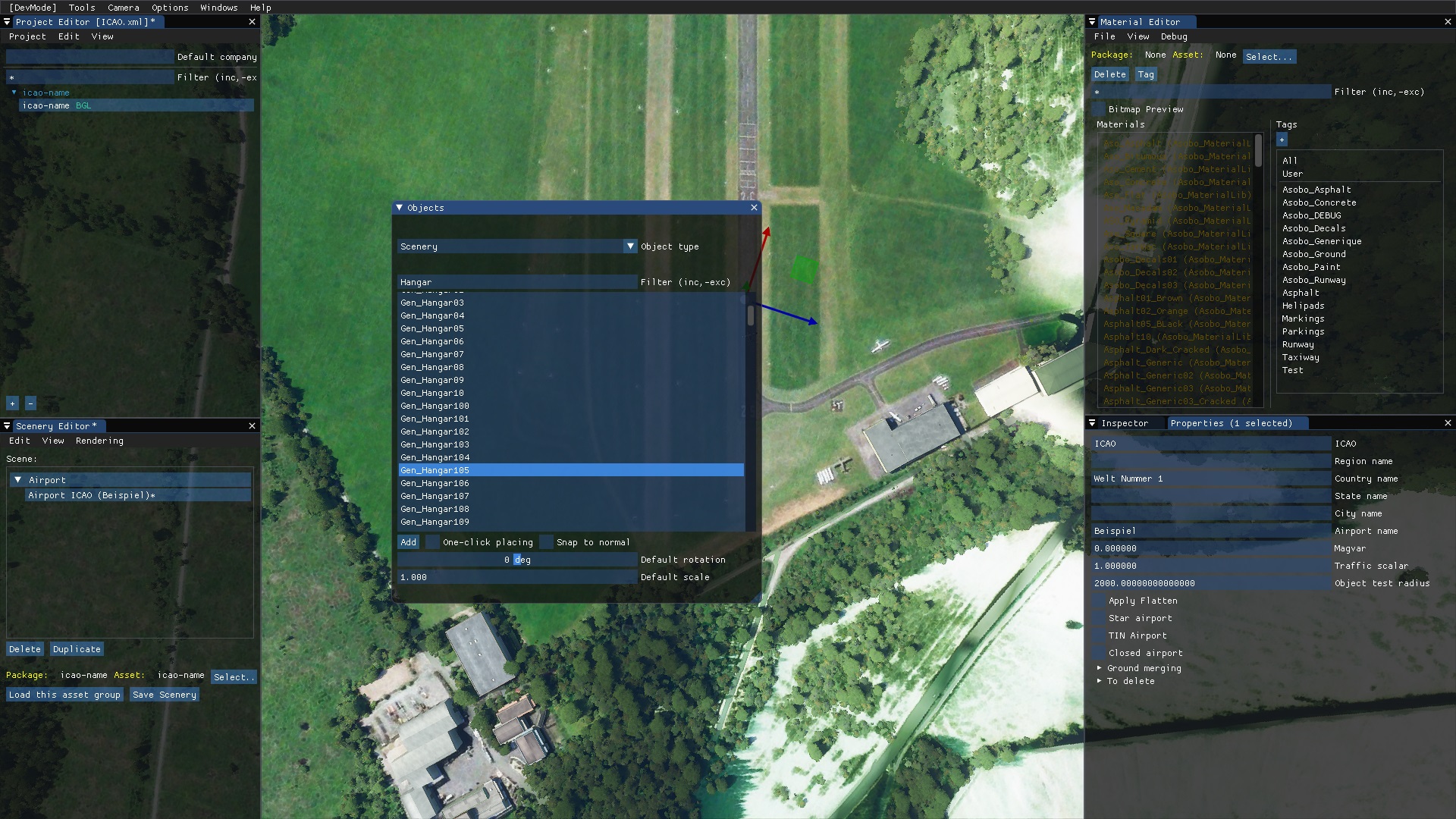Open the DevMode menu

(x=33, y=8)
